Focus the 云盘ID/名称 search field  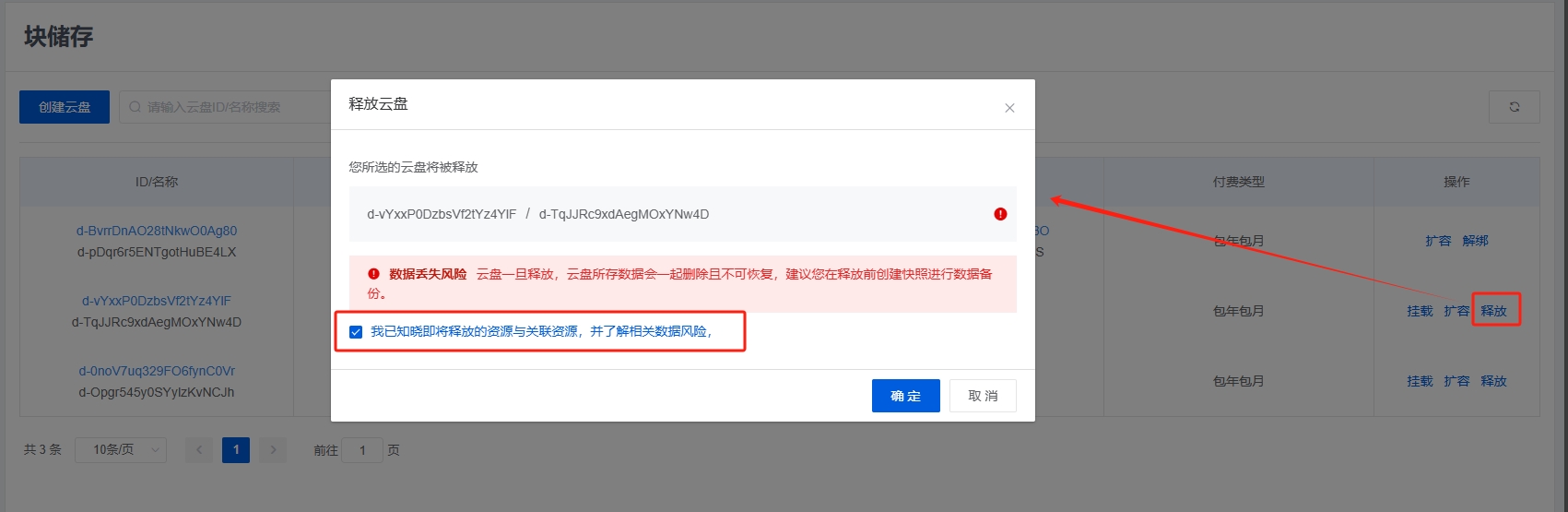pyautogui.click(x=226, y=107)
